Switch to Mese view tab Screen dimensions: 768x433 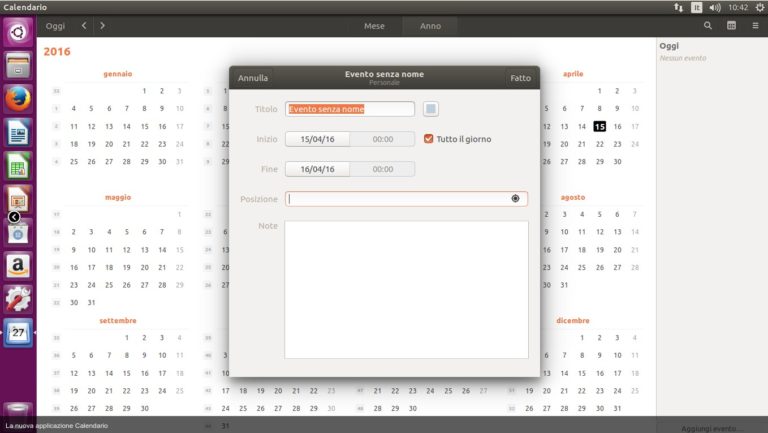click(374, 26)
